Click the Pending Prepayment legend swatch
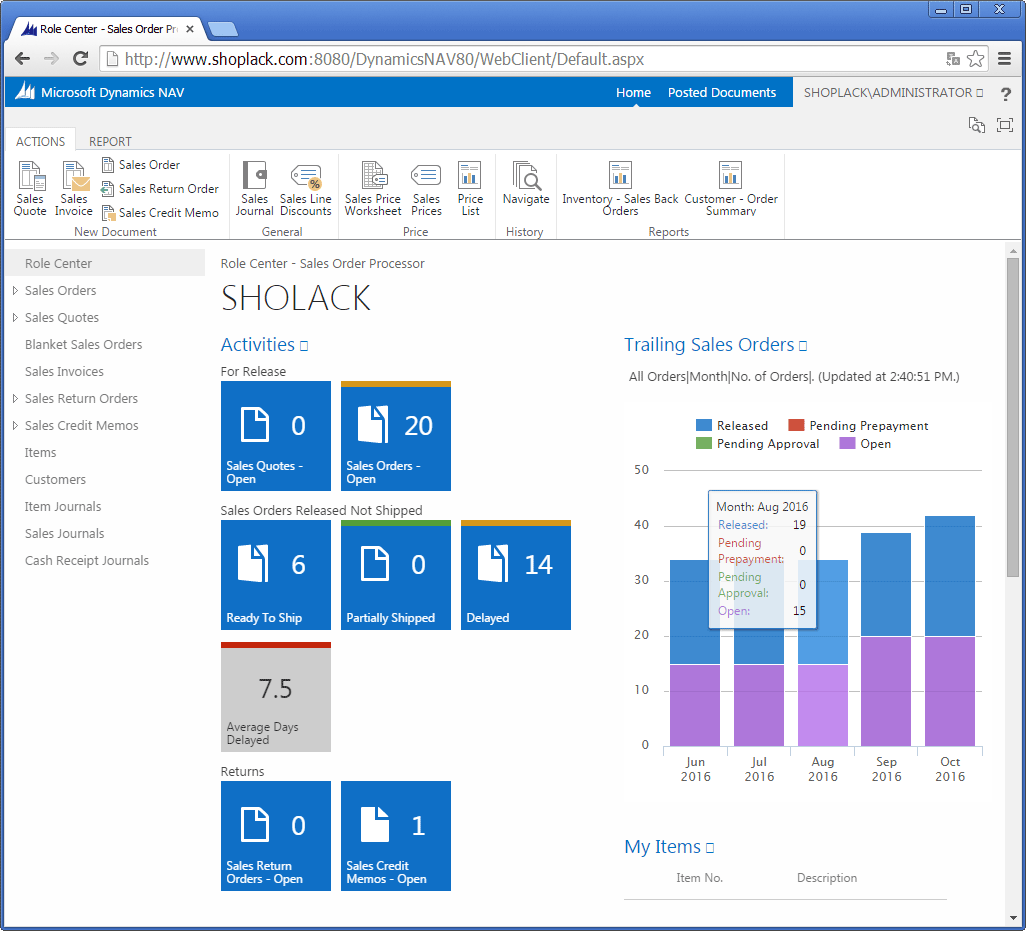Image resolution: width=1026 pixels, height=931 pixels. pyautogui.click(x=796, y=425)
